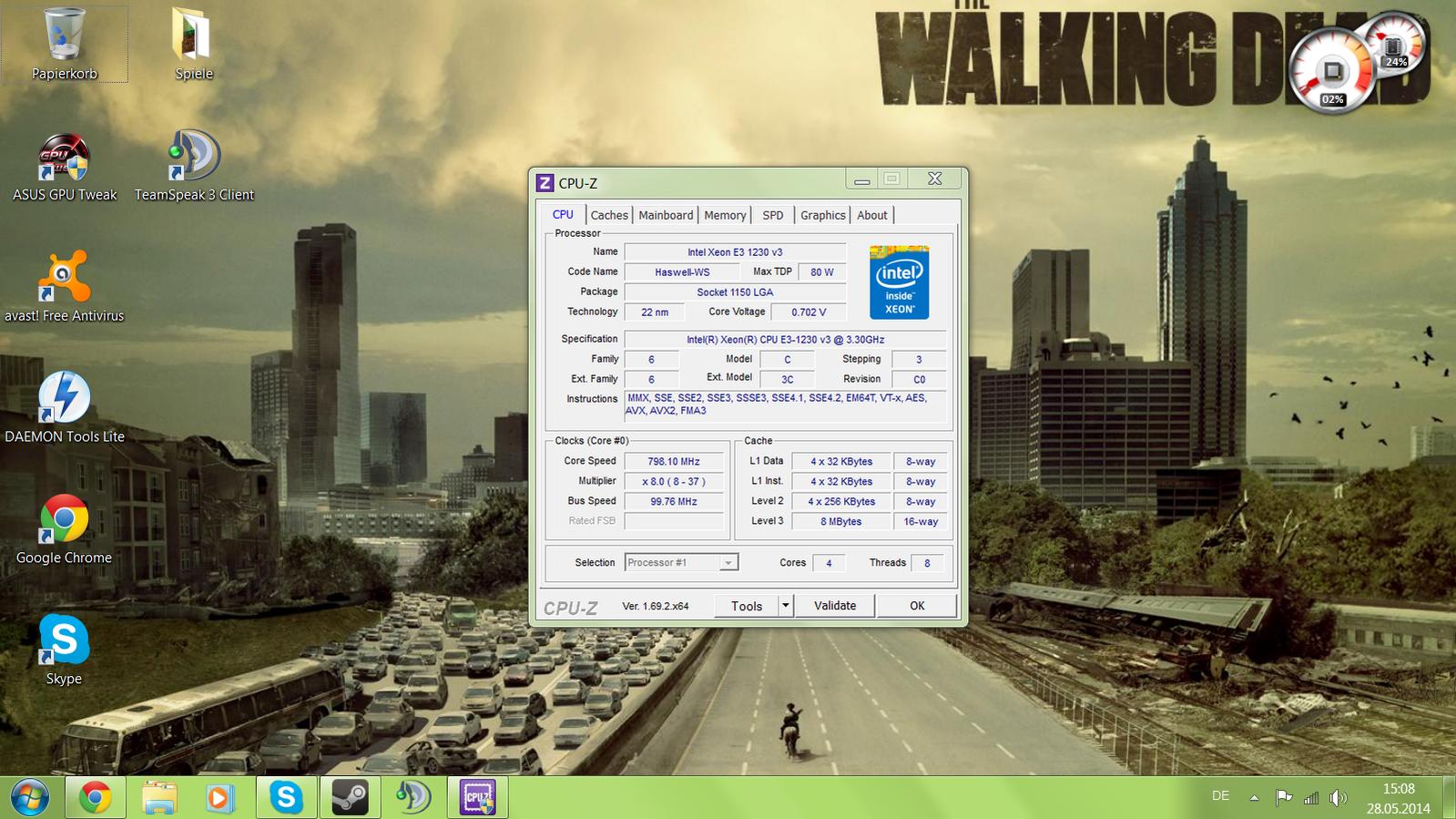This screenshot has width=1456, height=819.
Task: Click the Core Speed value 798.10 MHz
Action: (x=674, y=461)
